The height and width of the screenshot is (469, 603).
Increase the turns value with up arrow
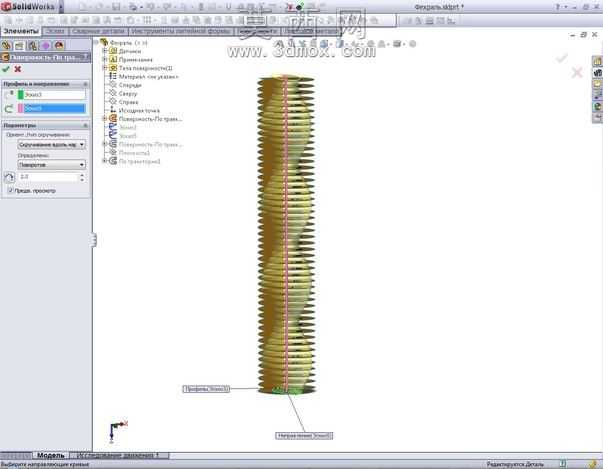(82, 175)
